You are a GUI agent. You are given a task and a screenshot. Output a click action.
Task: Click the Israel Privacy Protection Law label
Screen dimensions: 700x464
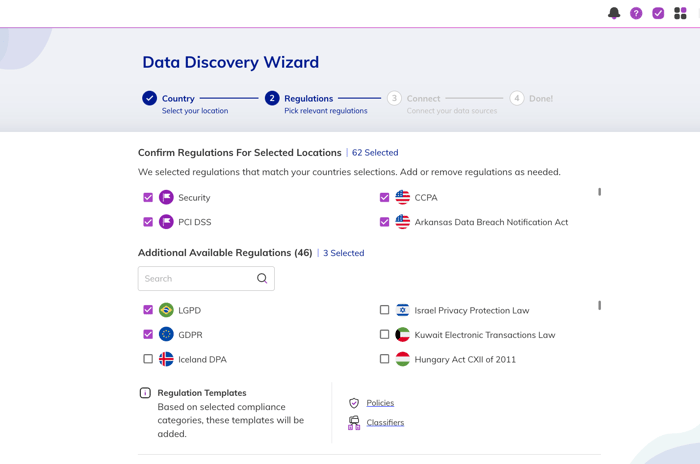pos(472,310)
